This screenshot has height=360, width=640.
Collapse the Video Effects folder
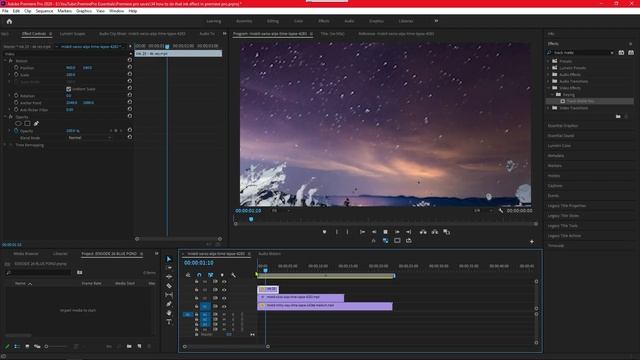click(549, 88)
